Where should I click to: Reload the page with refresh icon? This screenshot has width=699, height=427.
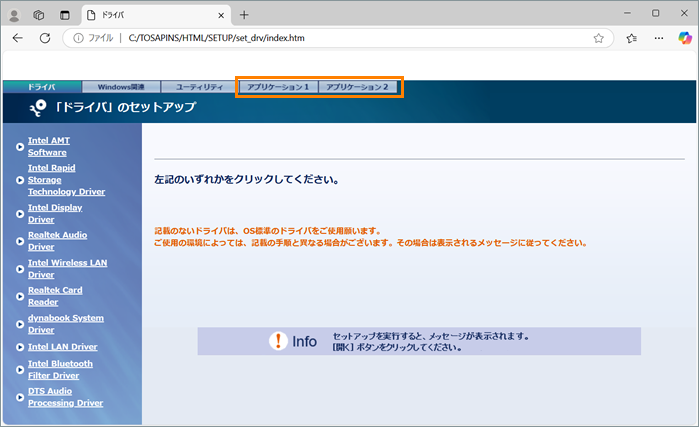(x=45, y=38)
